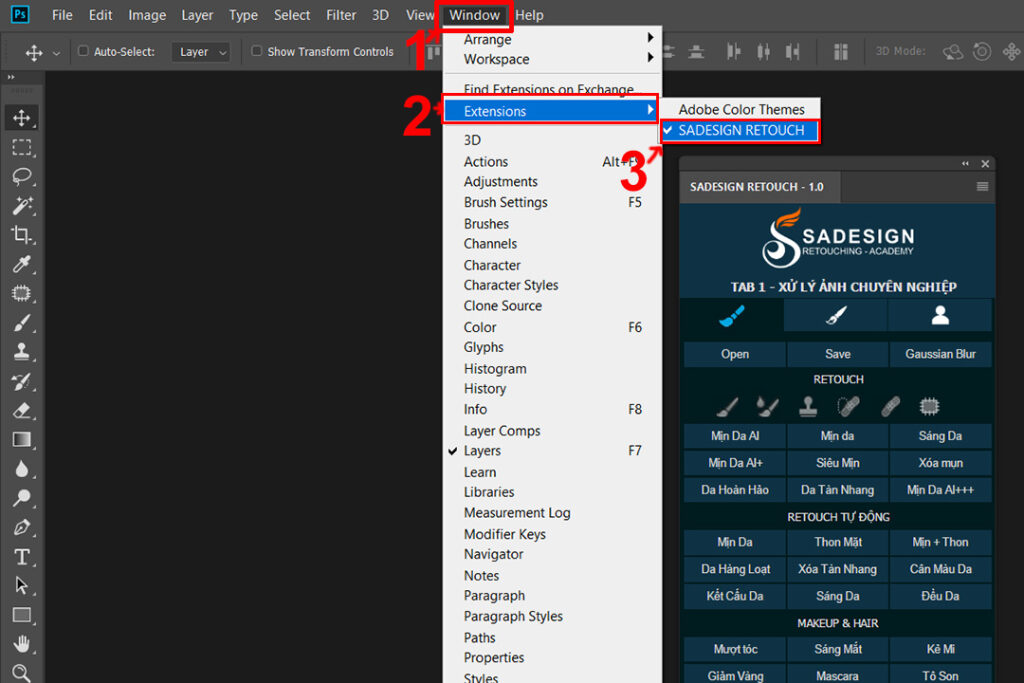1024x683 pixels.
Task: Select the Eraser tool
Action: (21, 410)
